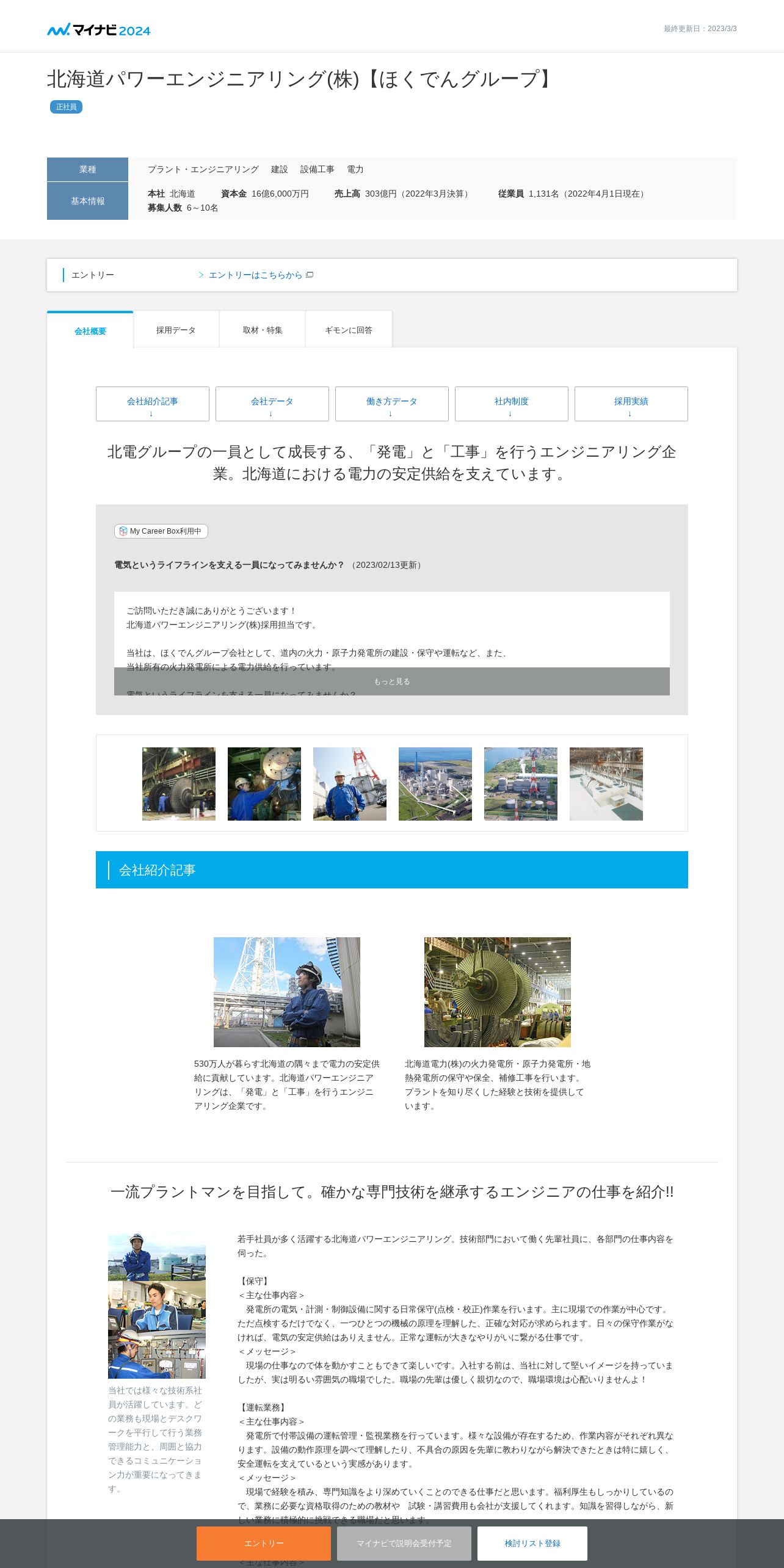Expand message with もっと見る
The width and height of the screenshot is (784, 1568).
pos(392,681)
